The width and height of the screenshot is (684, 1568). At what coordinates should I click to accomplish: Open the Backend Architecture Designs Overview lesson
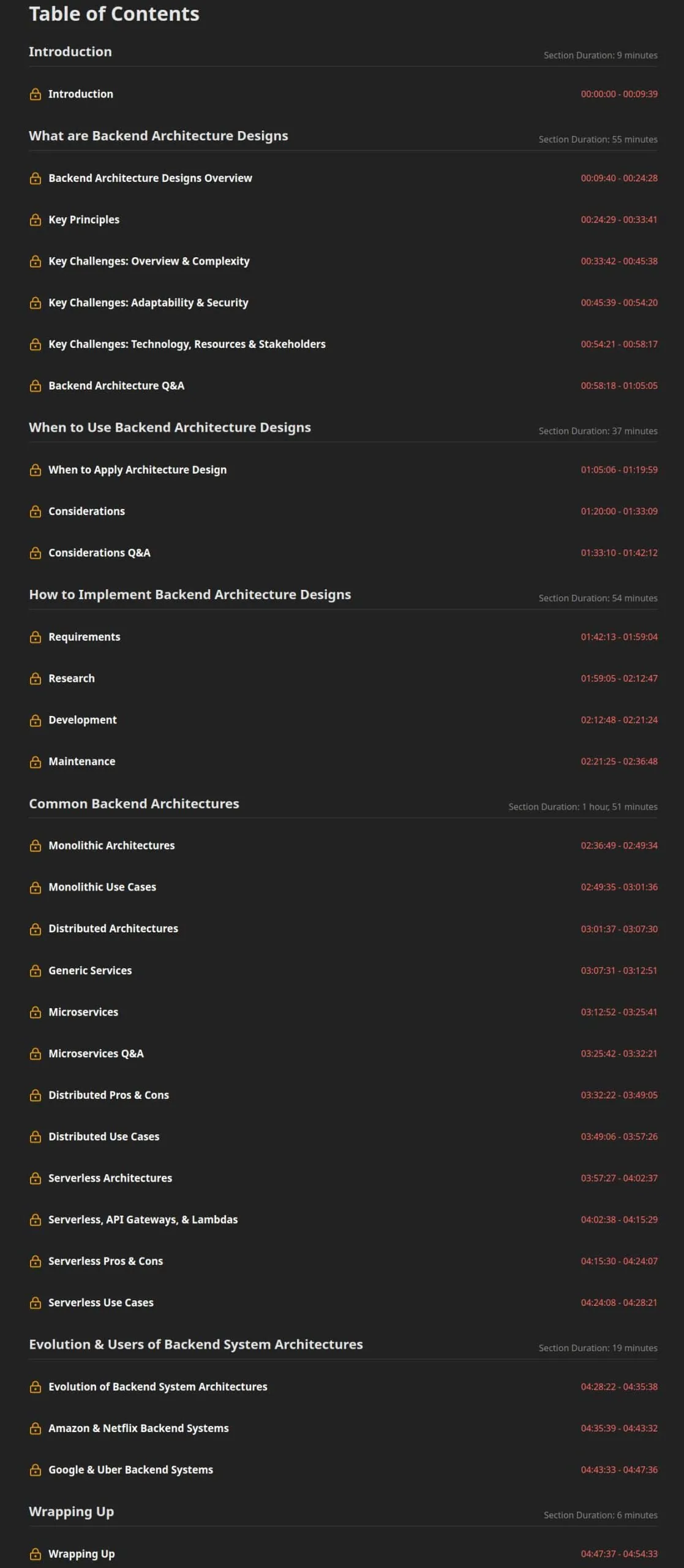150,178
